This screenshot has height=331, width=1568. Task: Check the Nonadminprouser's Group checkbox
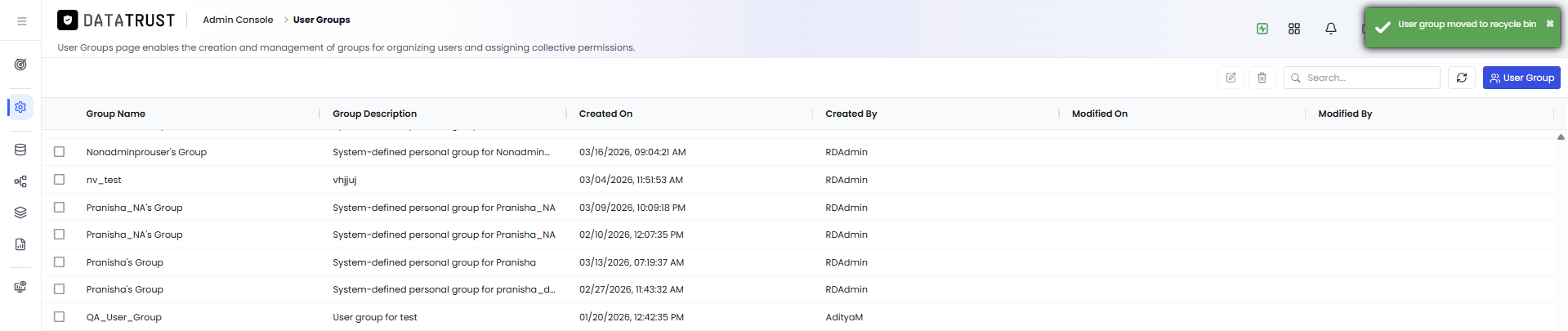59,151
